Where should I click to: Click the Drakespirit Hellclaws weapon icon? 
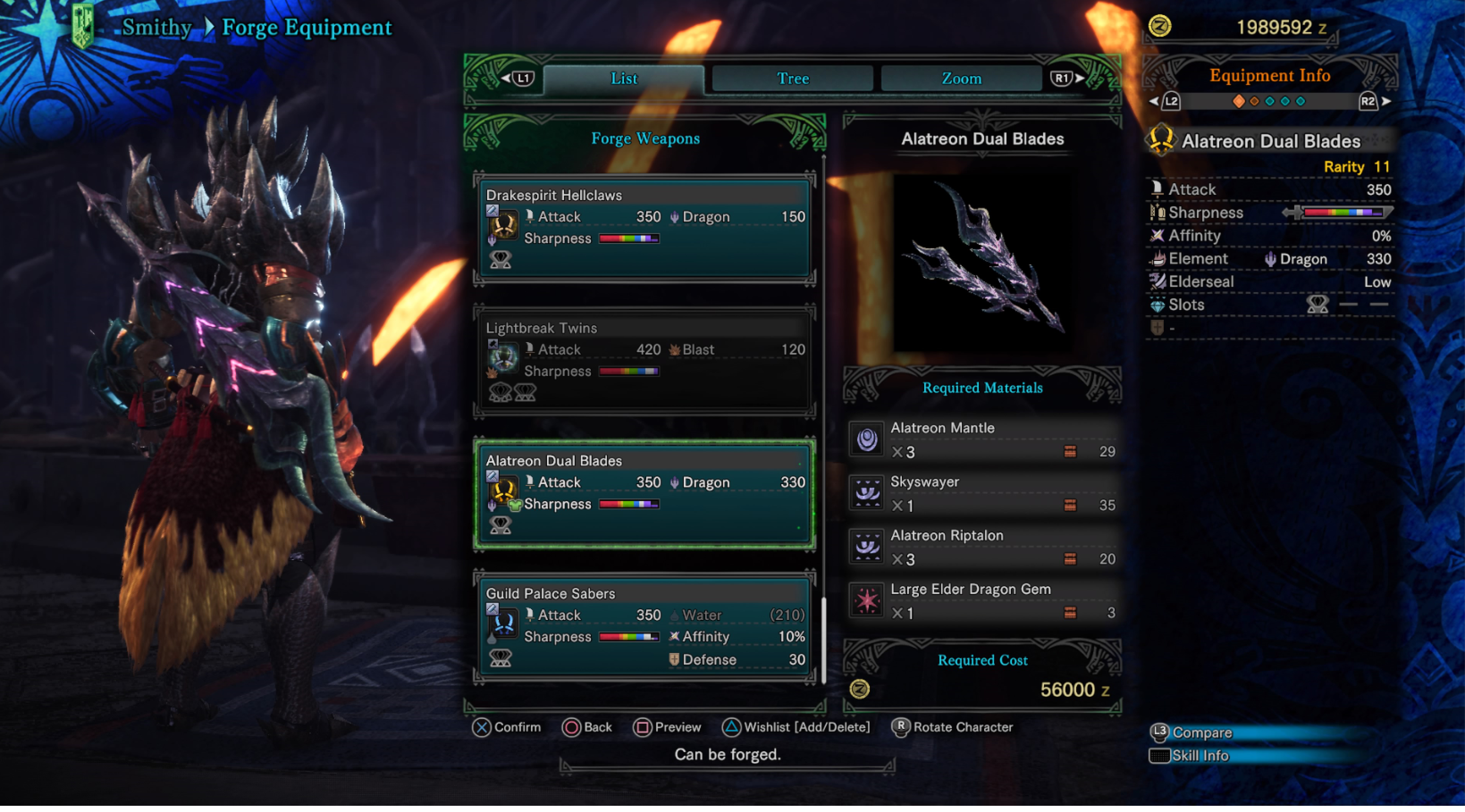pyautogui.click(x=502, y=224)
